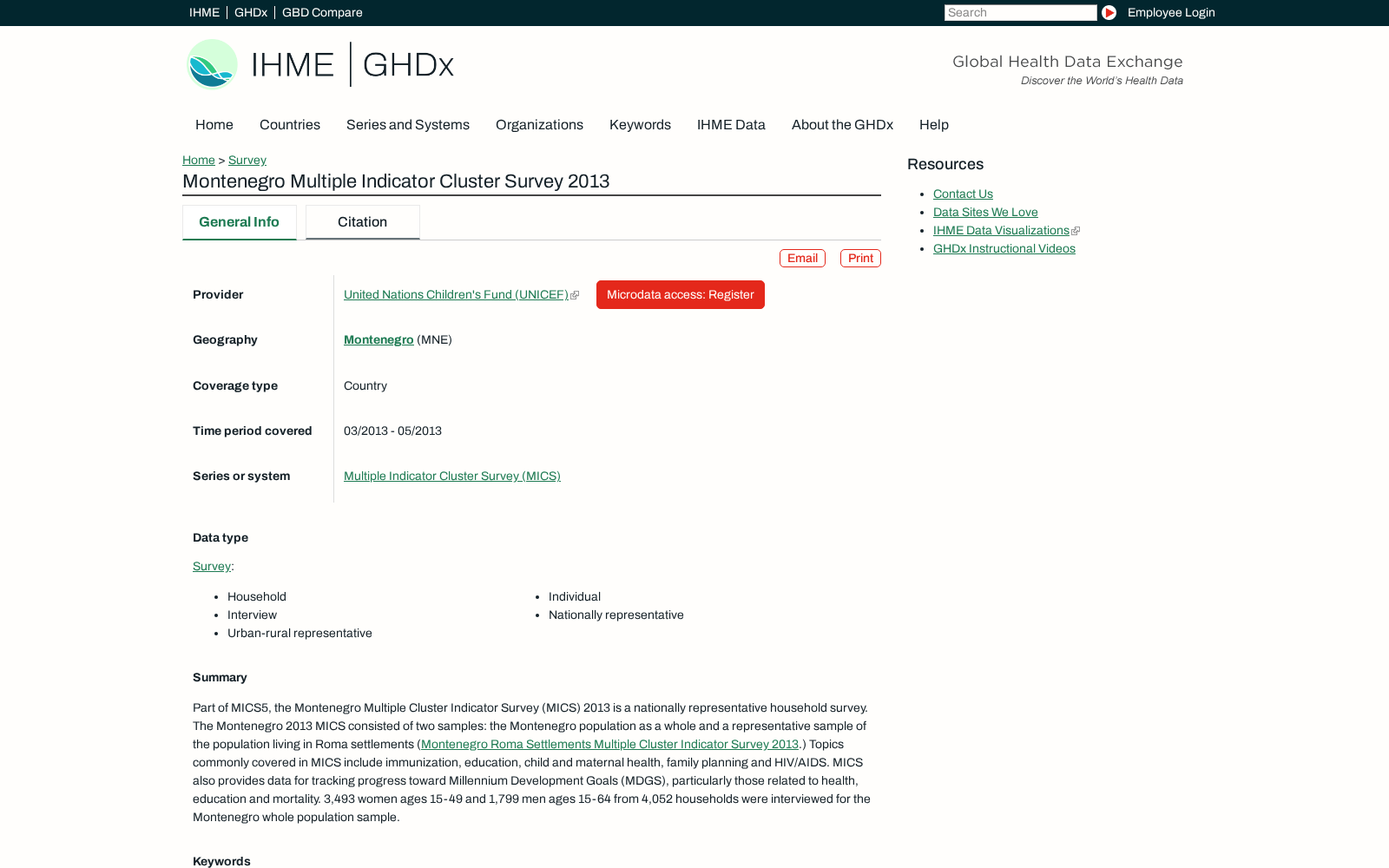Open Multiple Indicator Cluster Survey (MICS) link
Image resolution: width=1389 pixels, height=868 pixels.
(452, 476)
